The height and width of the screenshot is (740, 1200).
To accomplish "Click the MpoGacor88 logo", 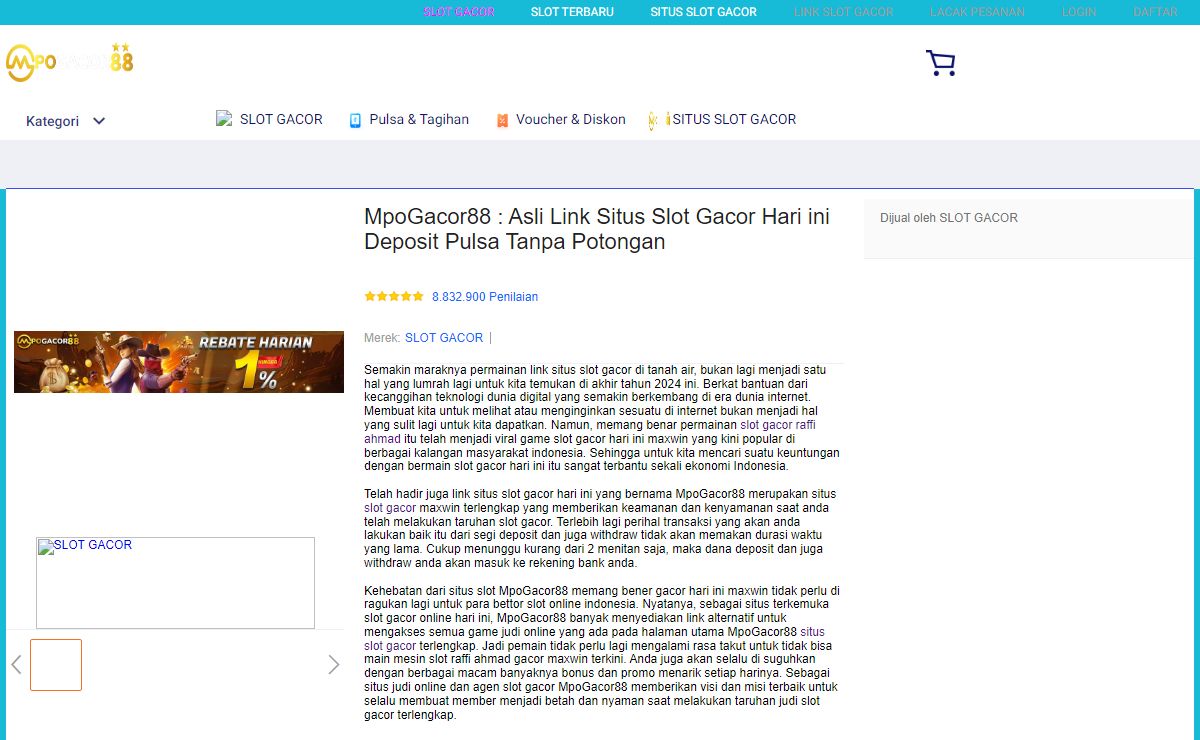I will (70, 62).
